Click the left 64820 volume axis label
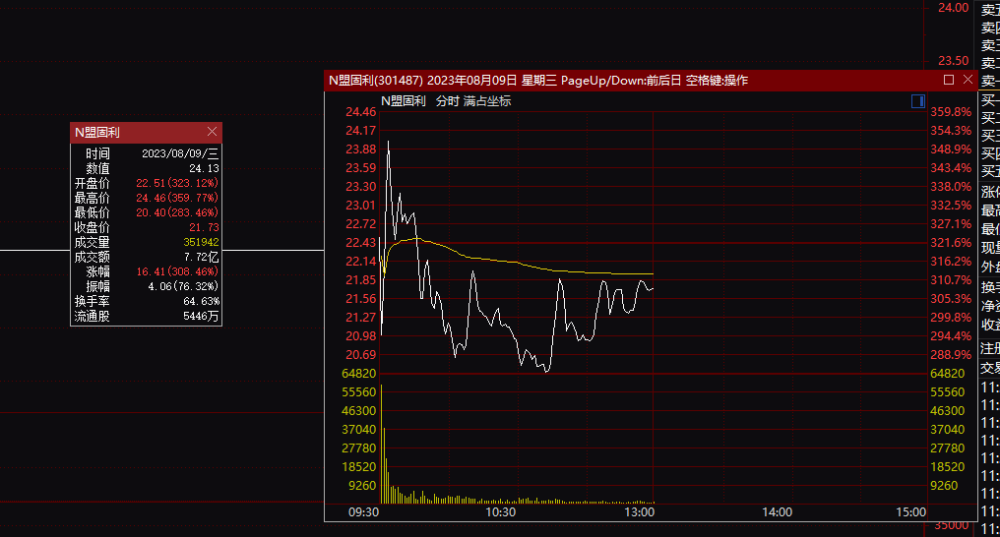 [x=359, y=374]
